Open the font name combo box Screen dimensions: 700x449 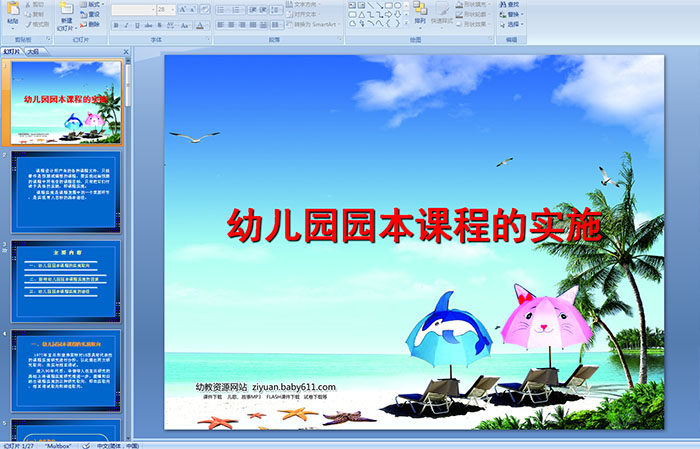pos(133,10)
